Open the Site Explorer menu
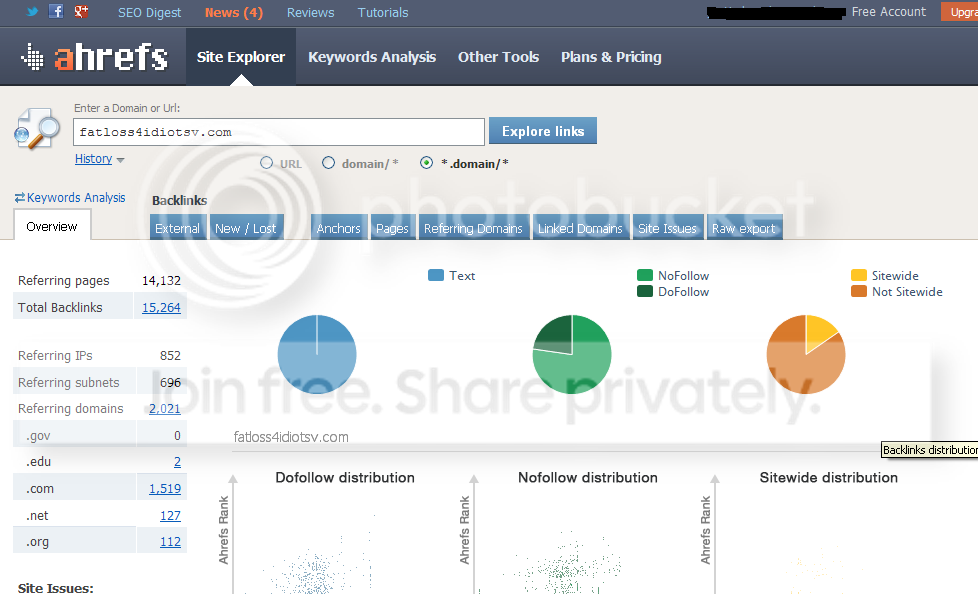 pos(241,57)
